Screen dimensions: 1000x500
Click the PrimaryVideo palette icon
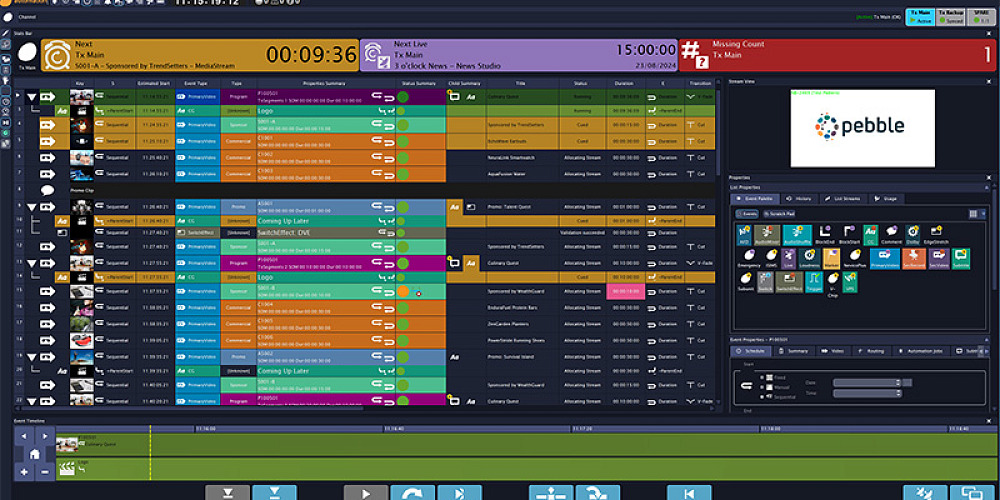pos(884,258)
